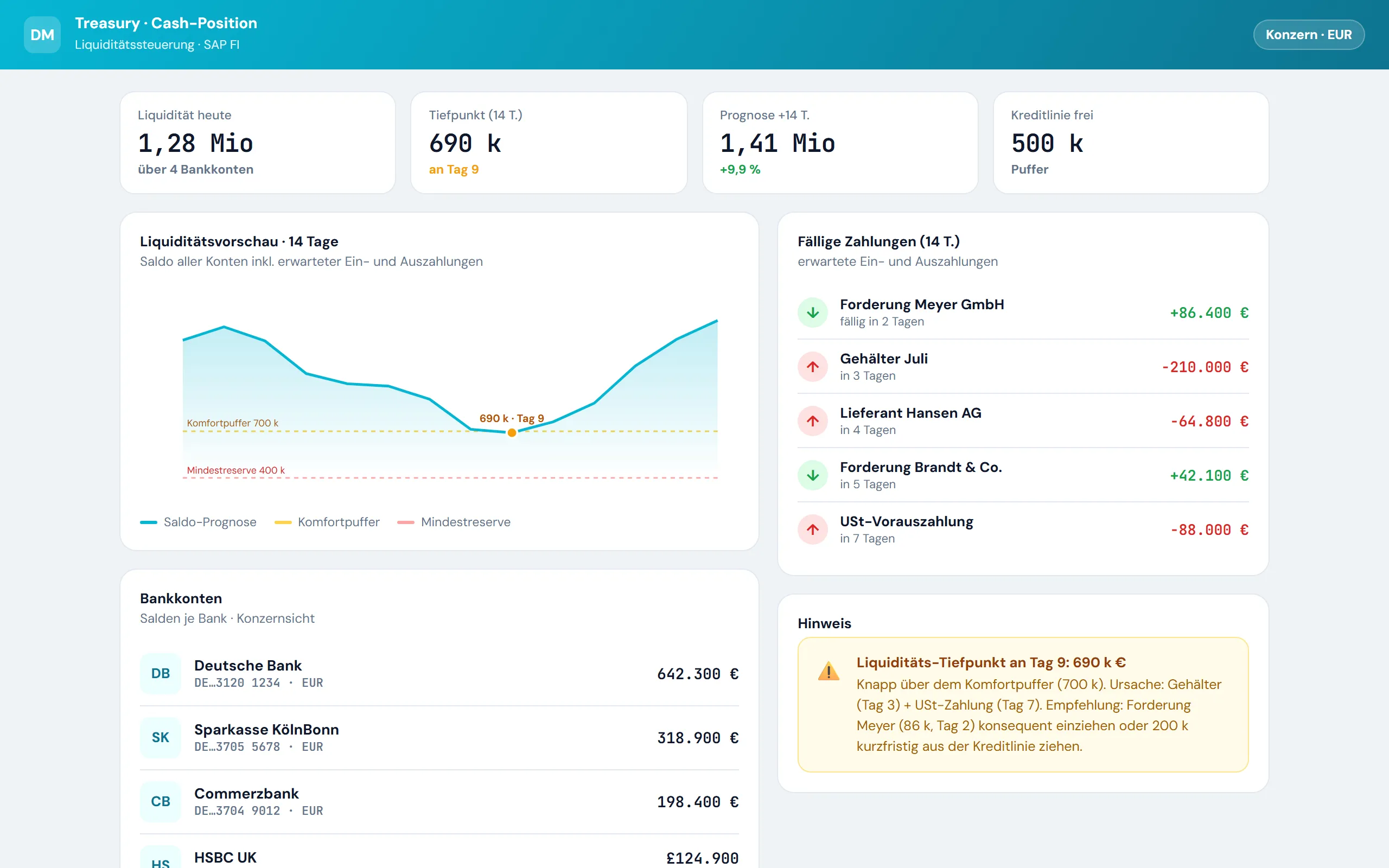Click the Liquiditätsvorschau · 14 Tage heading
The height and width of the screenshot is (868, 1389).
click(239, 242)
